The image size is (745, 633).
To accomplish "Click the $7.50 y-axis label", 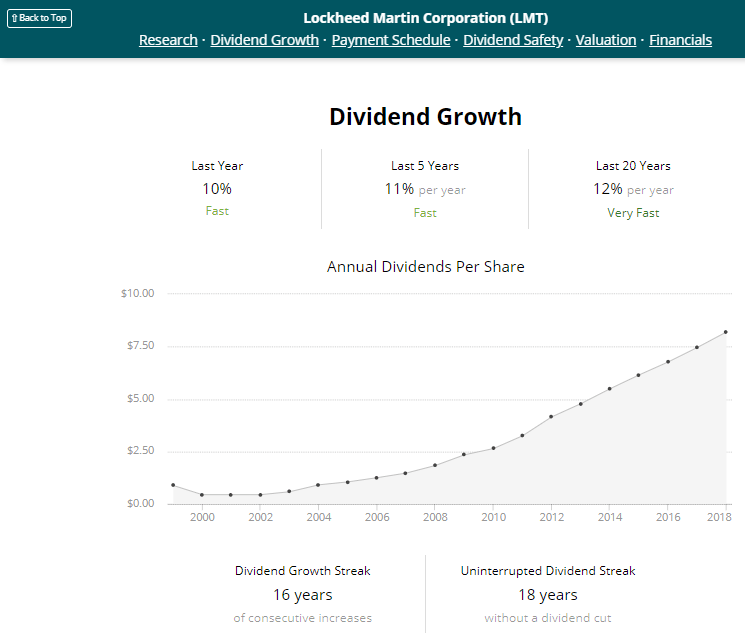I will coord(141,345).
